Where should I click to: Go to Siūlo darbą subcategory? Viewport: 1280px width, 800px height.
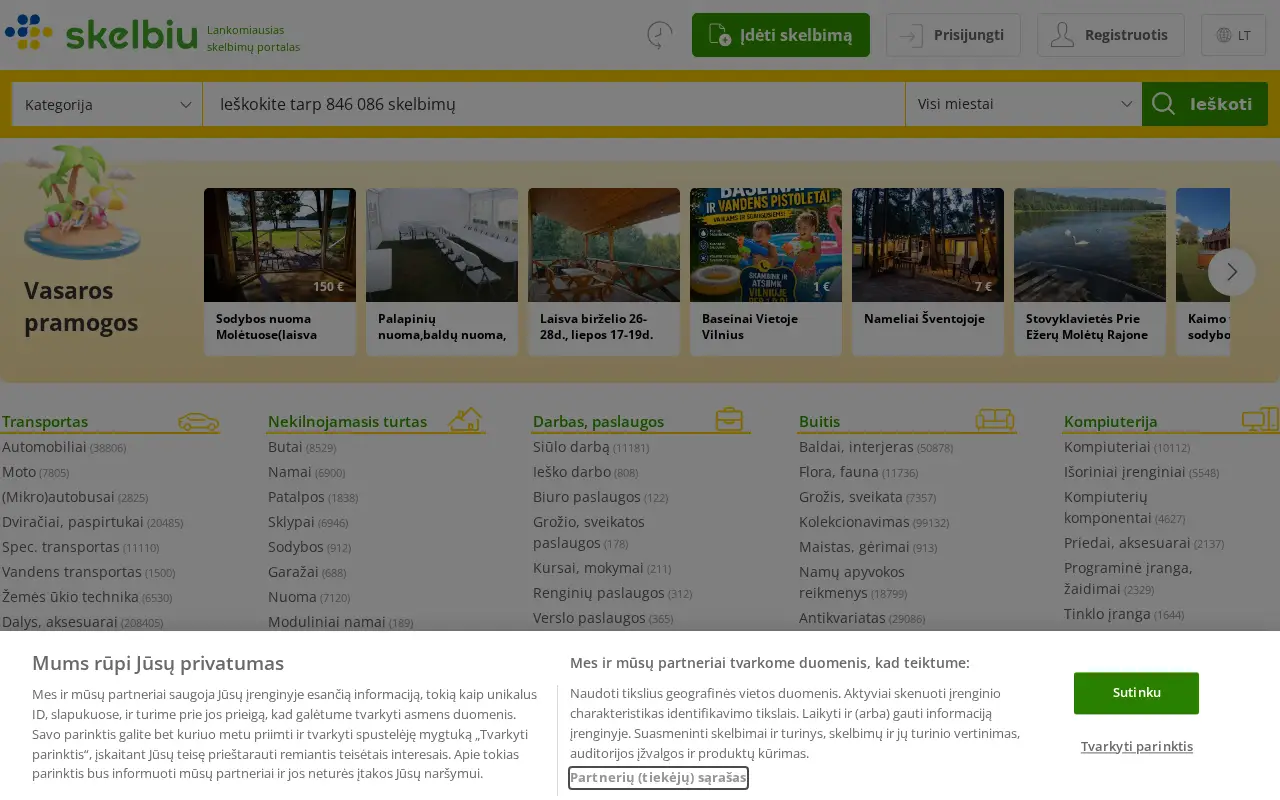(x=571, y=447)
